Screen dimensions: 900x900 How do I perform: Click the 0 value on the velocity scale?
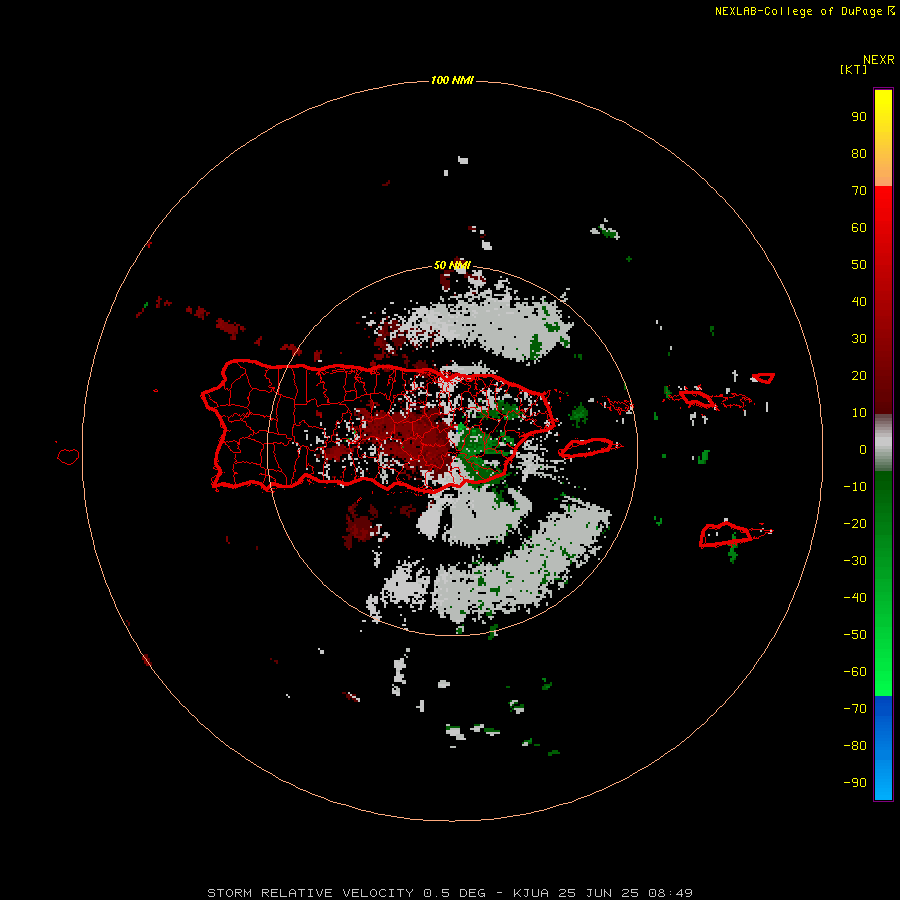pos(863,450)
